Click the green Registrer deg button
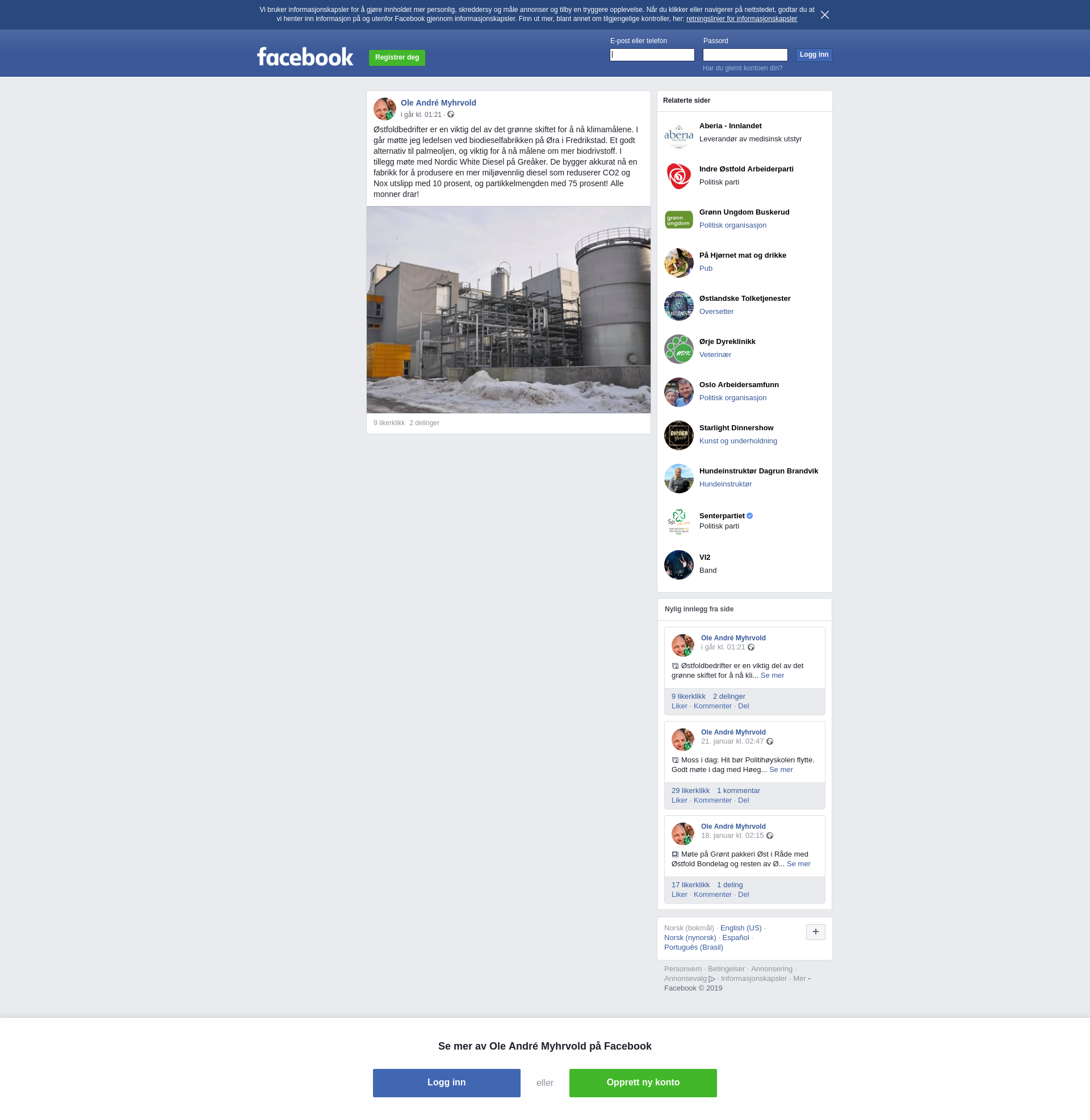This screenshot has width=1090, height=1120. click(397, 57)
